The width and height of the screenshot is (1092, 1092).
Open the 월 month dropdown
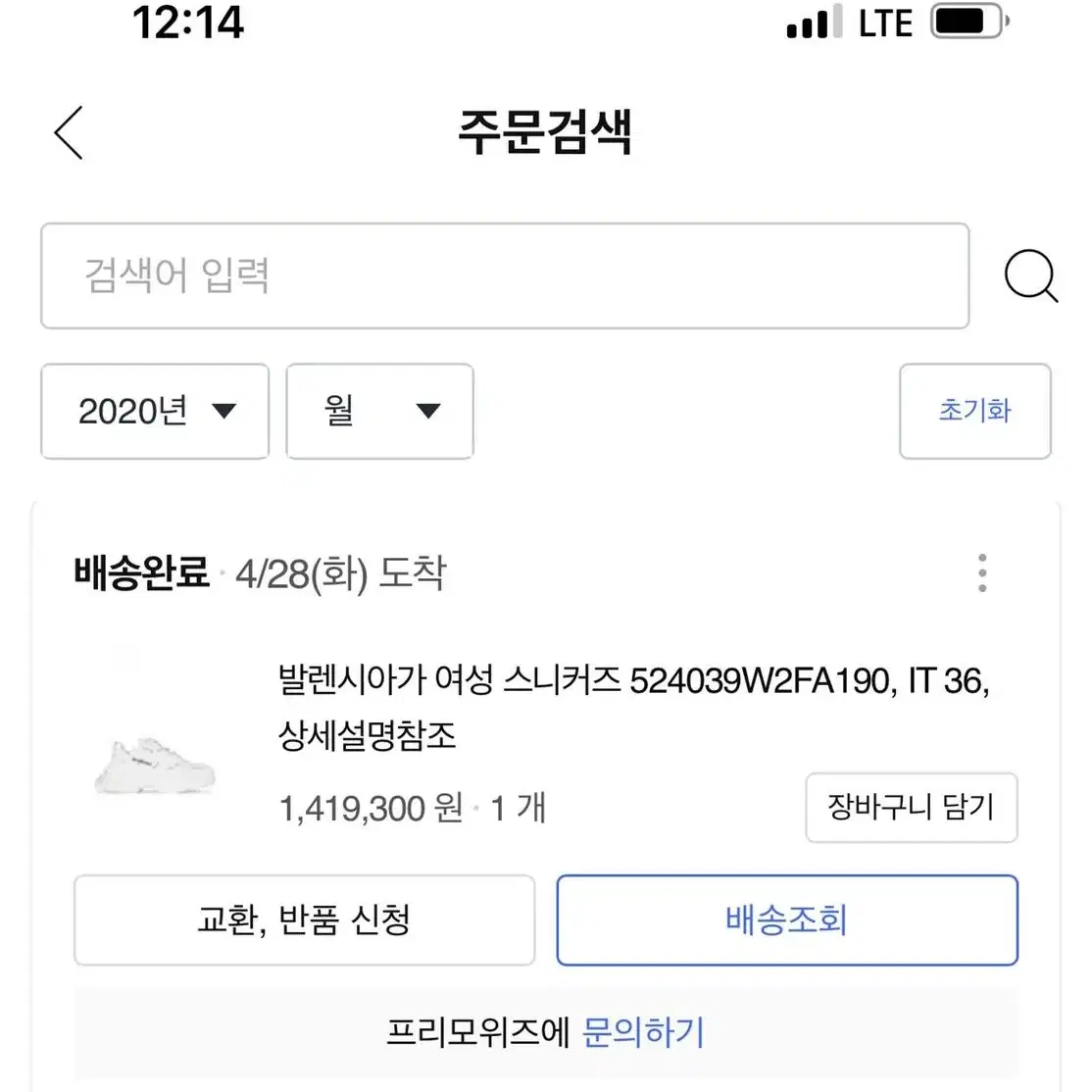click(x=380, y=411)
